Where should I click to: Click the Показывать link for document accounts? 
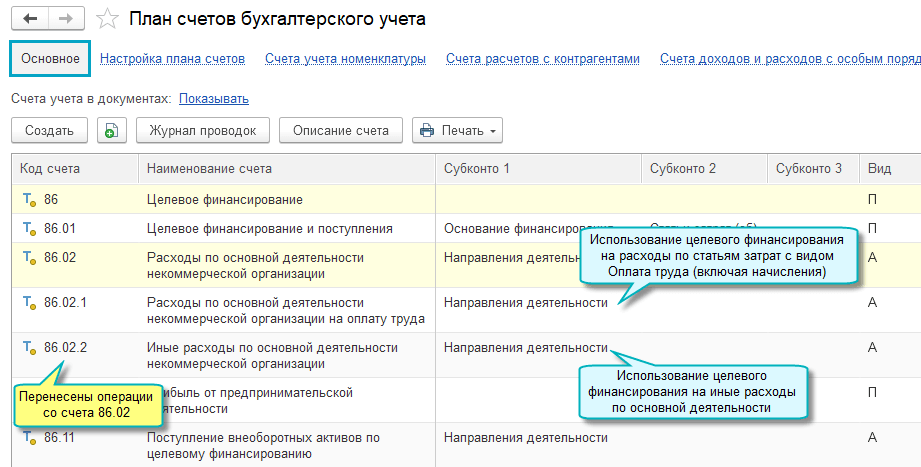click(x=213, y=98)
